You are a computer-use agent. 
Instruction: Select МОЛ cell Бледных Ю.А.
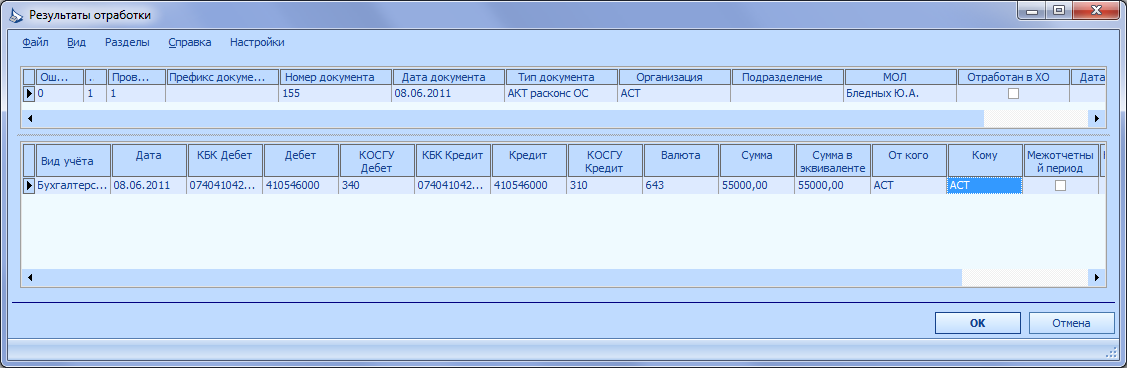(900, 93)
